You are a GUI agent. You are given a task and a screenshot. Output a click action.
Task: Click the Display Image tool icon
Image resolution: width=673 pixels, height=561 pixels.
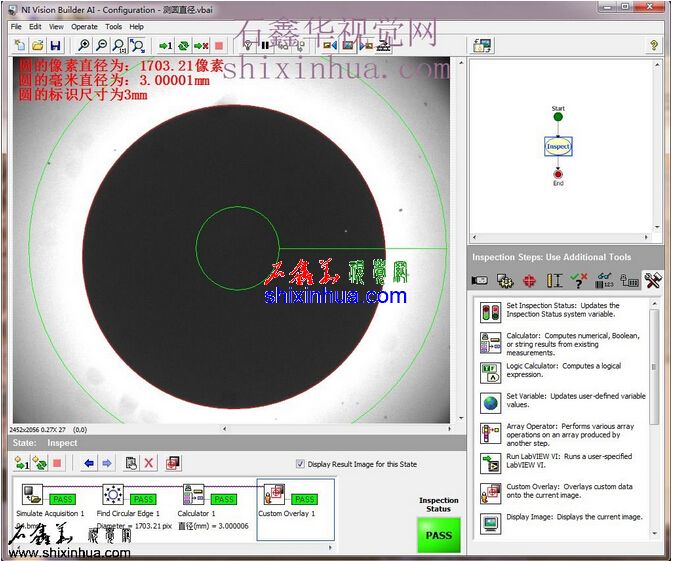pos(490,522)
